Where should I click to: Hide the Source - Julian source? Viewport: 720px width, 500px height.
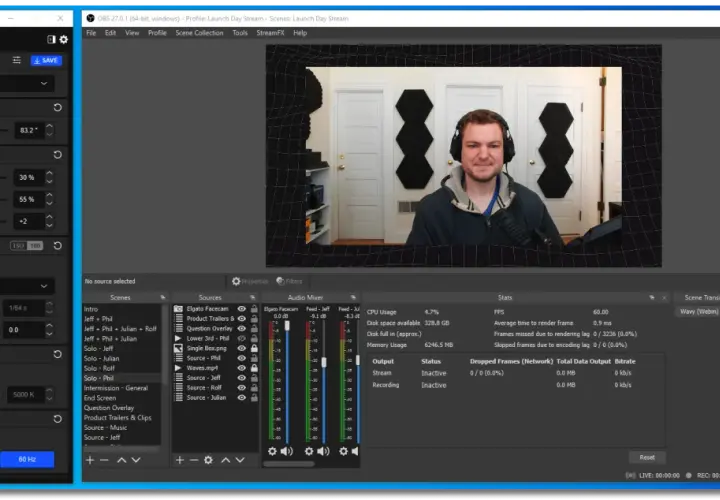[x=242, y=398]
